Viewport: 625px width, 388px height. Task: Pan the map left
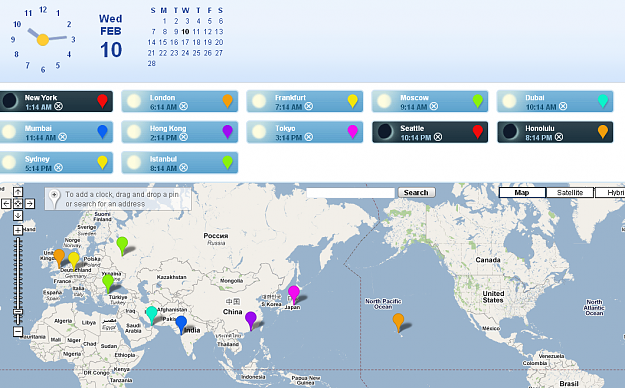(6, 204)
